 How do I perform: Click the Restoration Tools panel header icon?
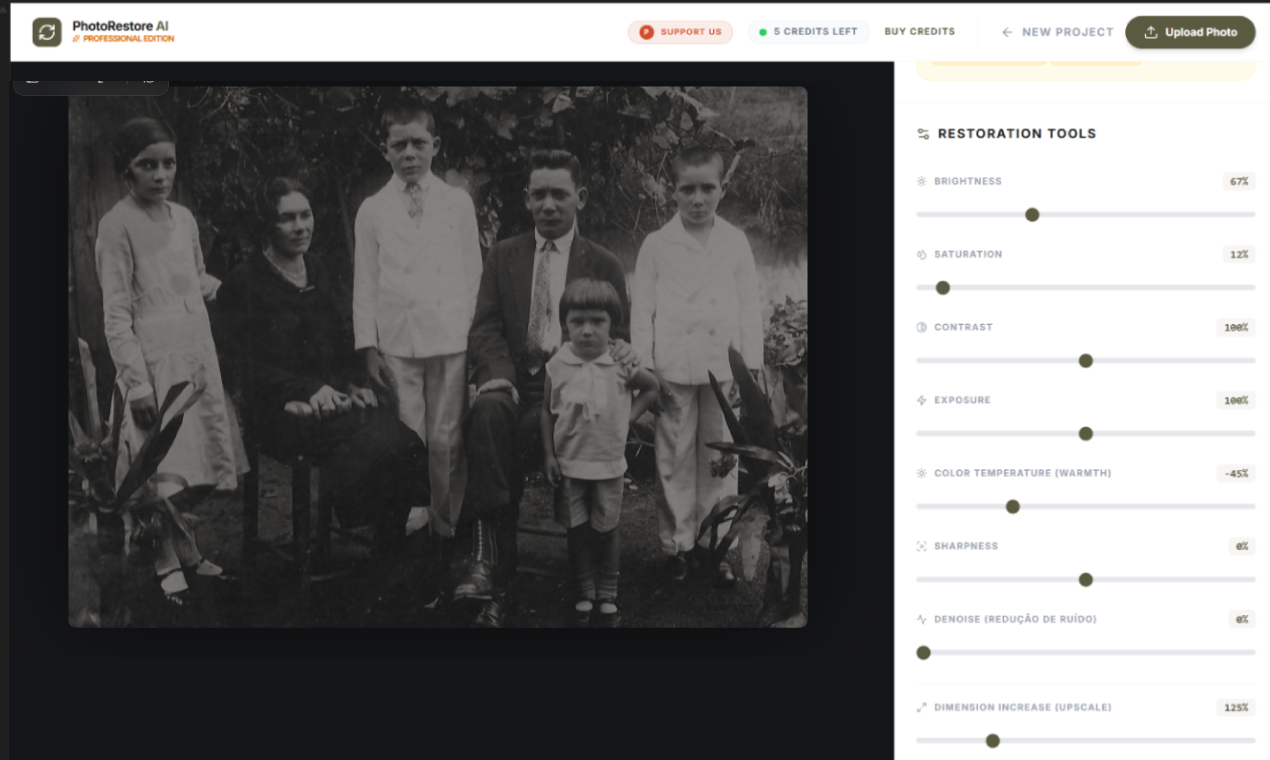click(922, 133)
